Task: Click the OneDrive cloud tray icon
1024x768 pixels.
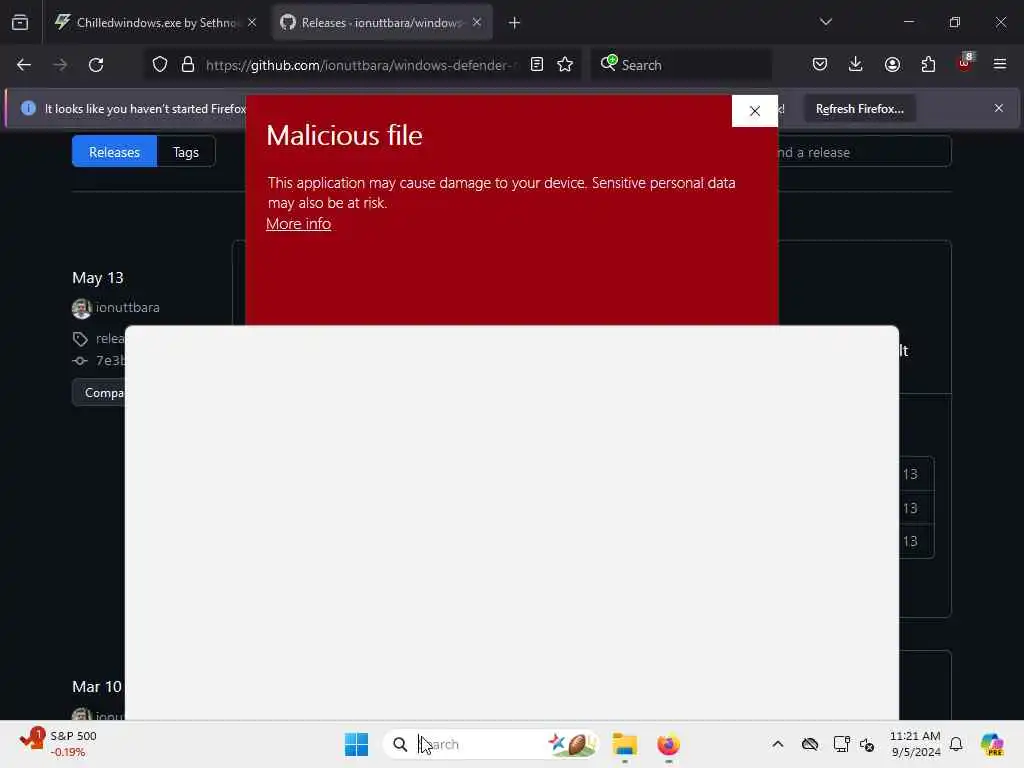Action: [x=810, y=744]
